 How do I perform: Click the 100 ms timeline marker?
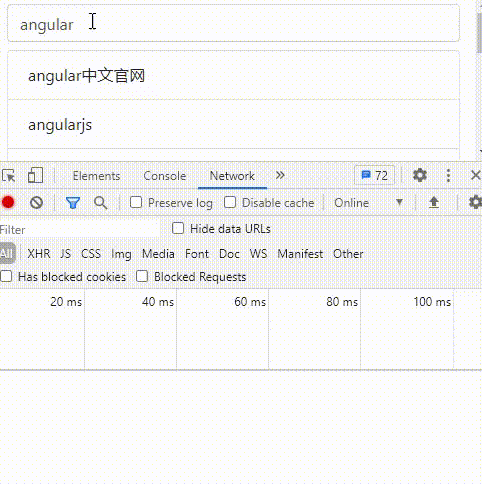432,302
